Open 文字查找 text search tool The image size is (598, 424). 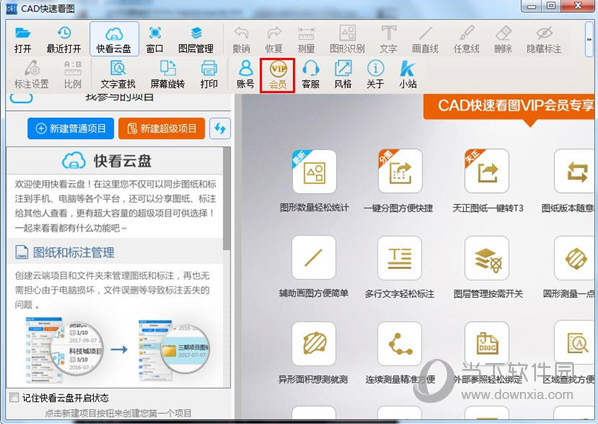[118, 74]
